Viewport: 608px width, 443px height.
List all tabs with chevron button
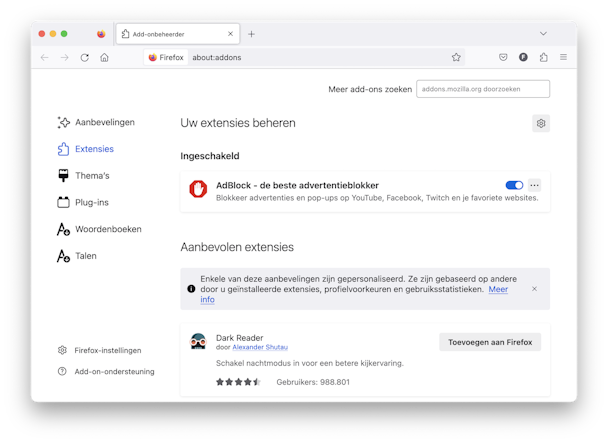pos(543,34)
